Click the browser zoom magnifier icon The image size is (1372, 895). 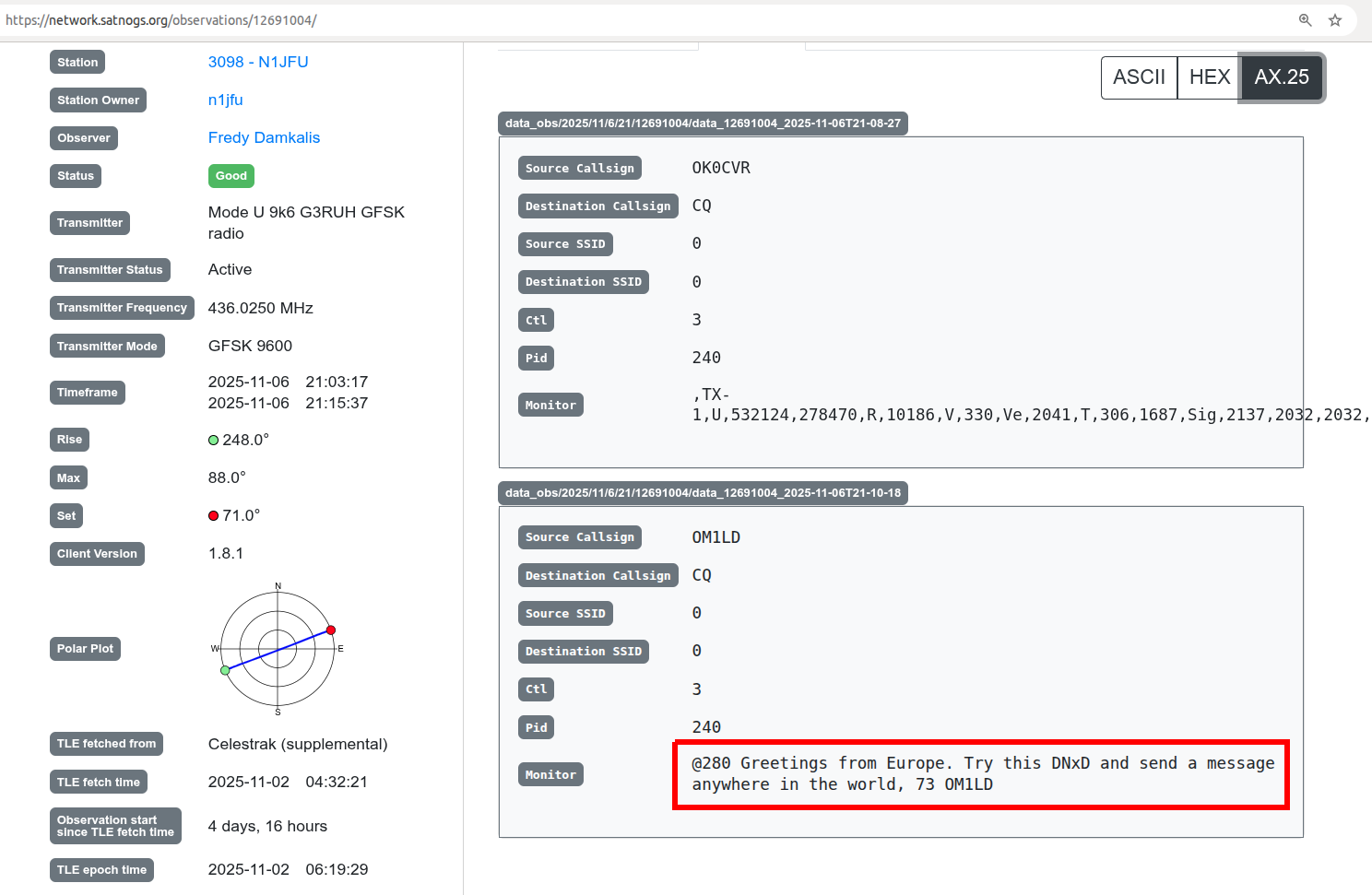[x=1305, y=20]
